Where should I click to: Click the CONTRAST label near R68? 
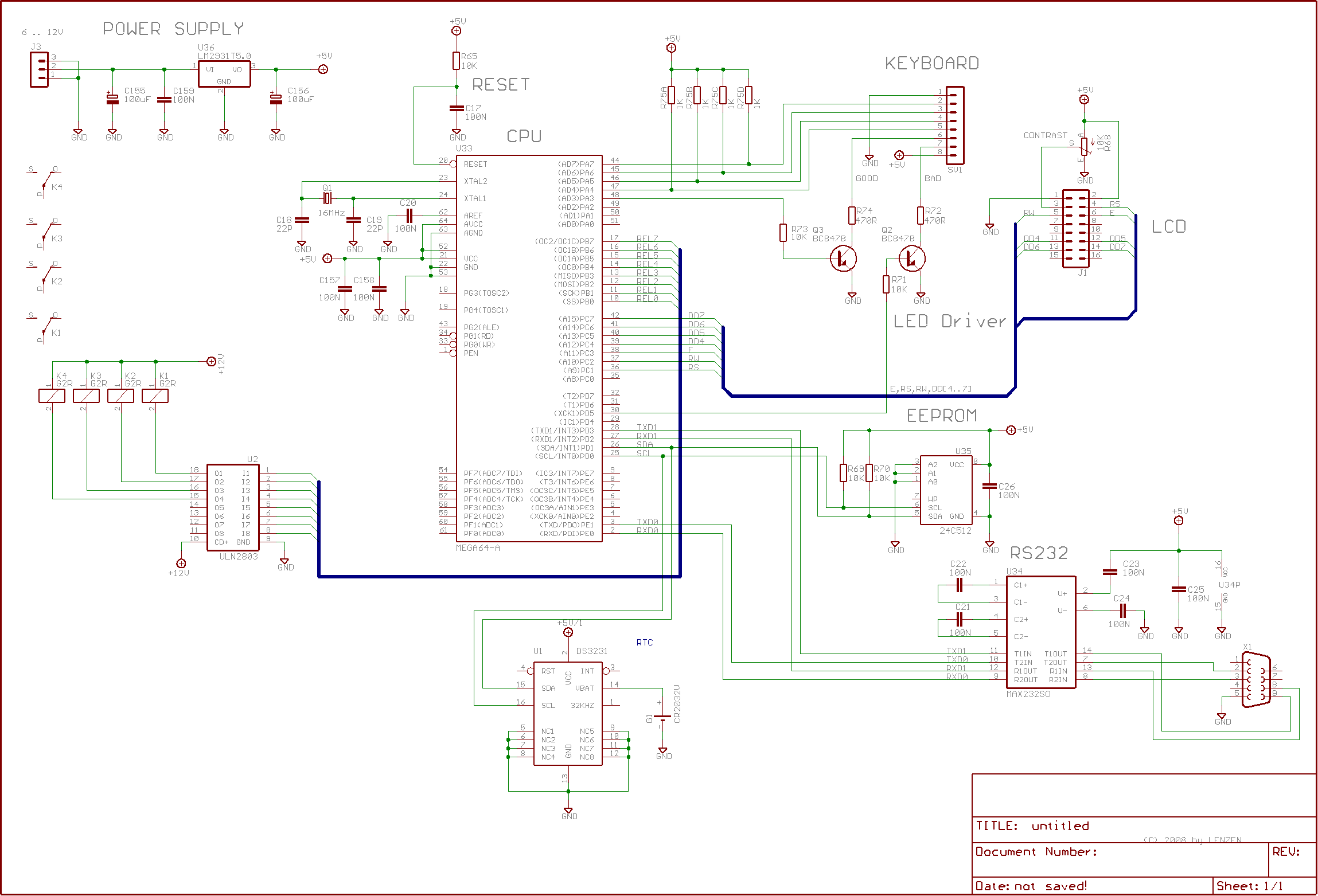pyautogui.click(x=1046, y=135)
